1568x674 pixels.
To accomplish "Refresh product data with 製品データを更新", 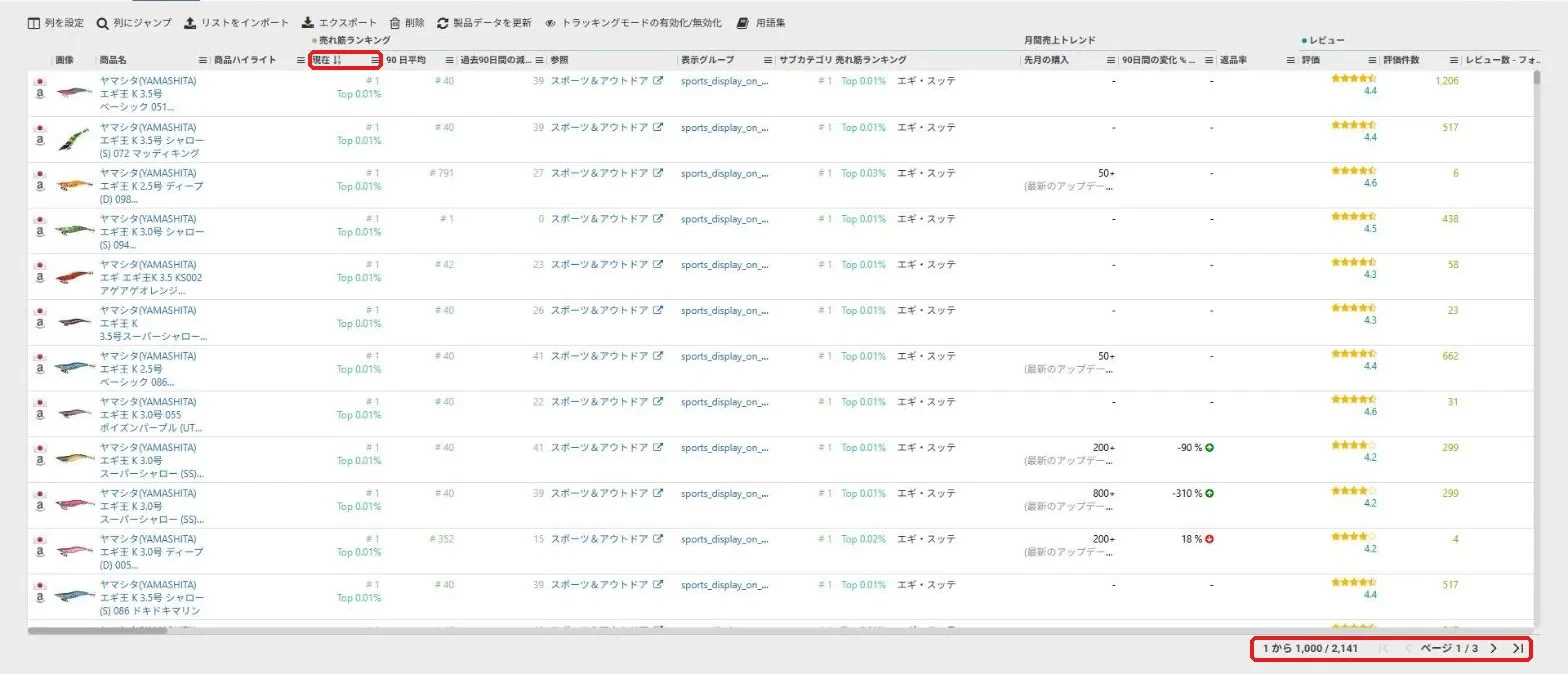I will [484, 22].
